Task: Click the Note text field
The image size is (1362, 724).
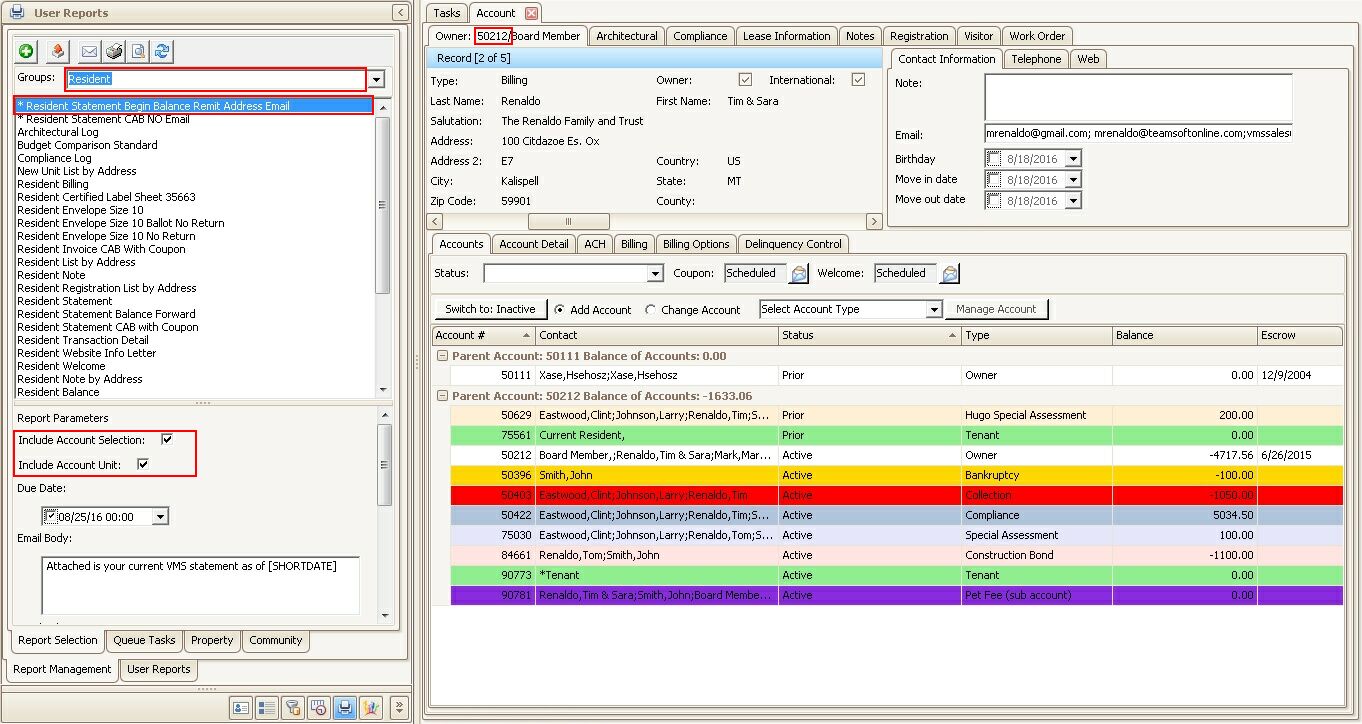Action: tap(1138, 97)
